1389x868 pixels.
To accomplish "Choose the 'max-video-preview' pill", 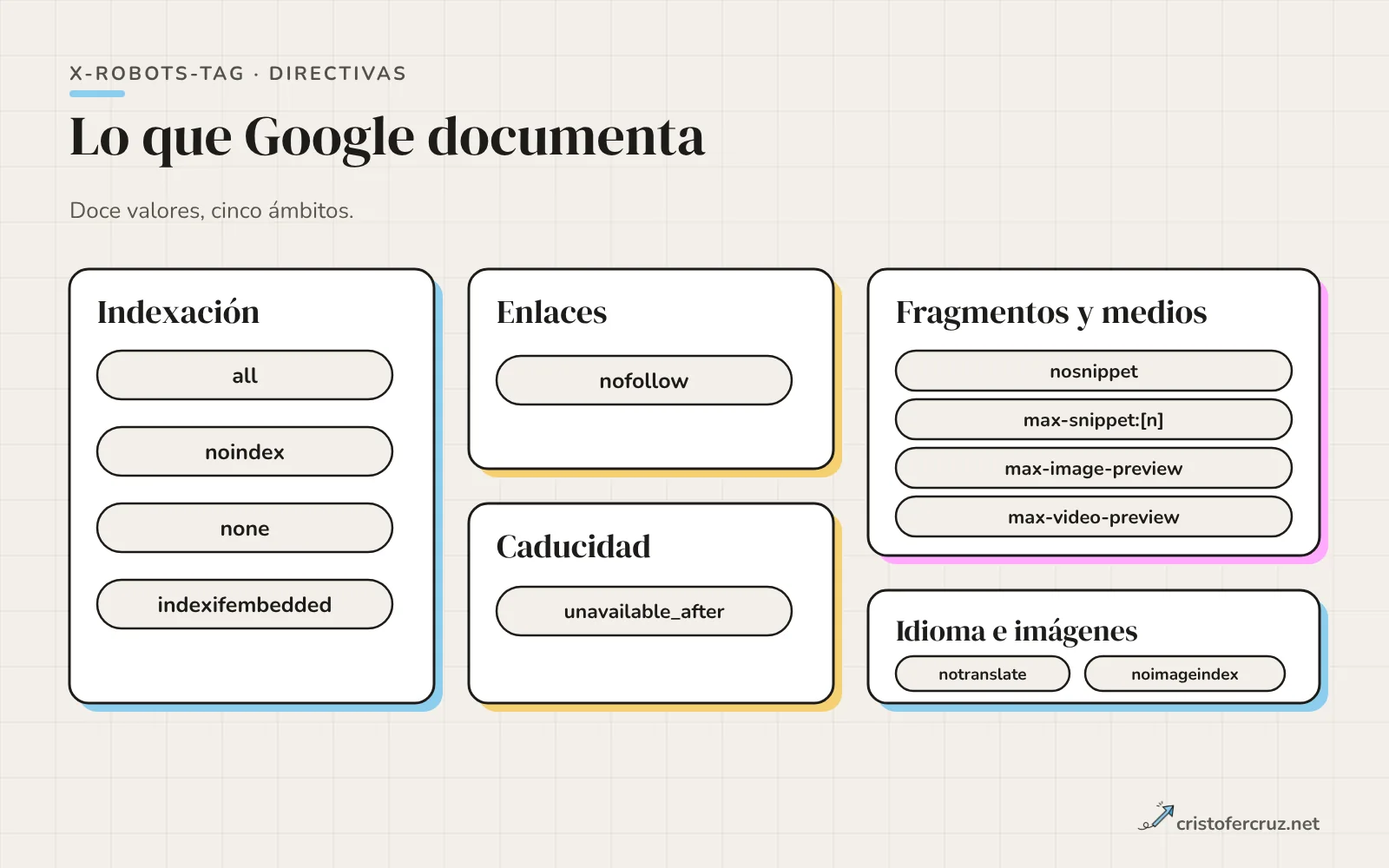I will tap(1094, 516).
